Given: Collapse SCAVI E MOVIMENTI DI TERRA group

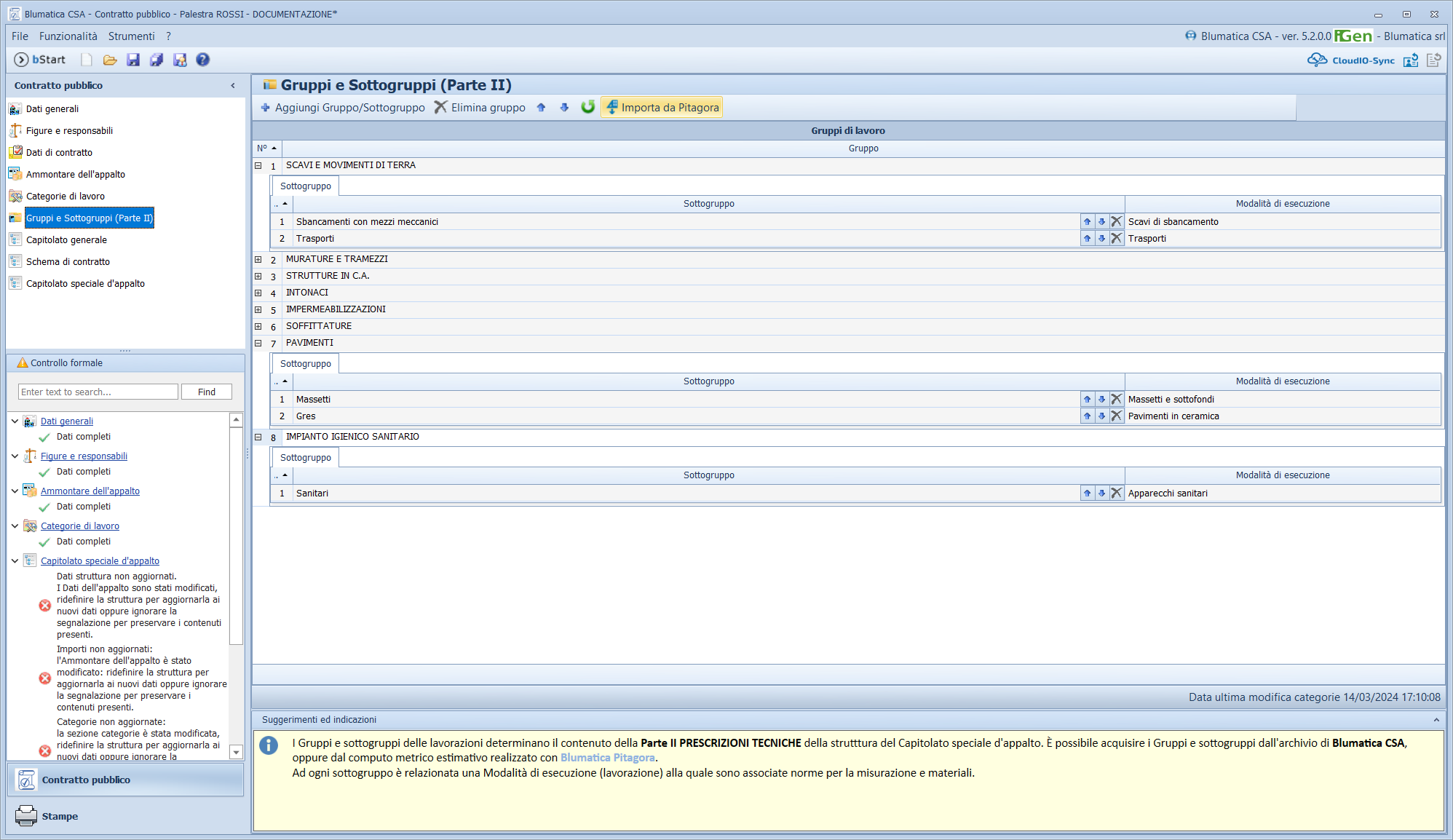Looking at the screenshot, I should click(x=258, y=166).
